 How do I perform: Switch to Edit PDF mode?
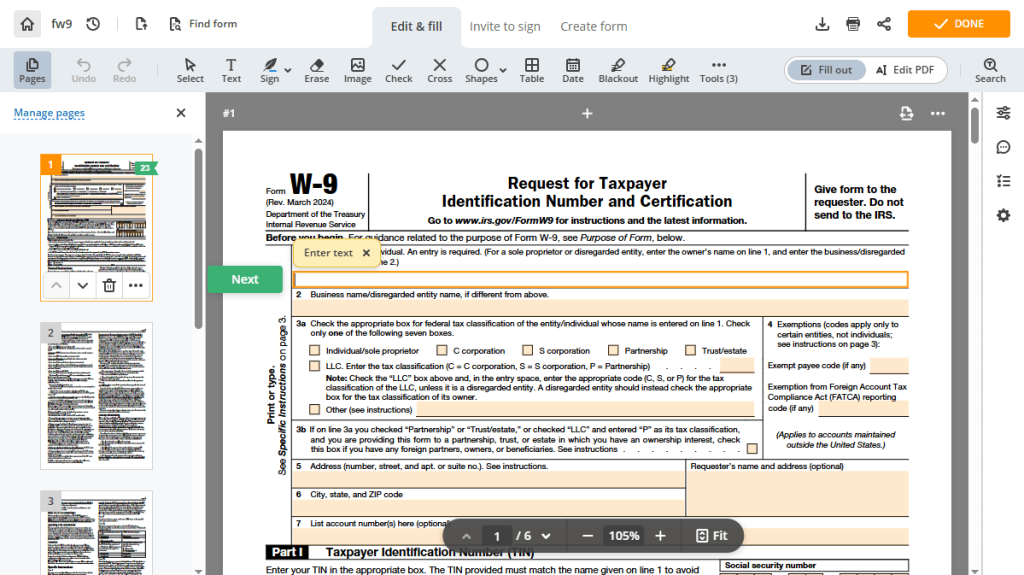pos(905,70)
